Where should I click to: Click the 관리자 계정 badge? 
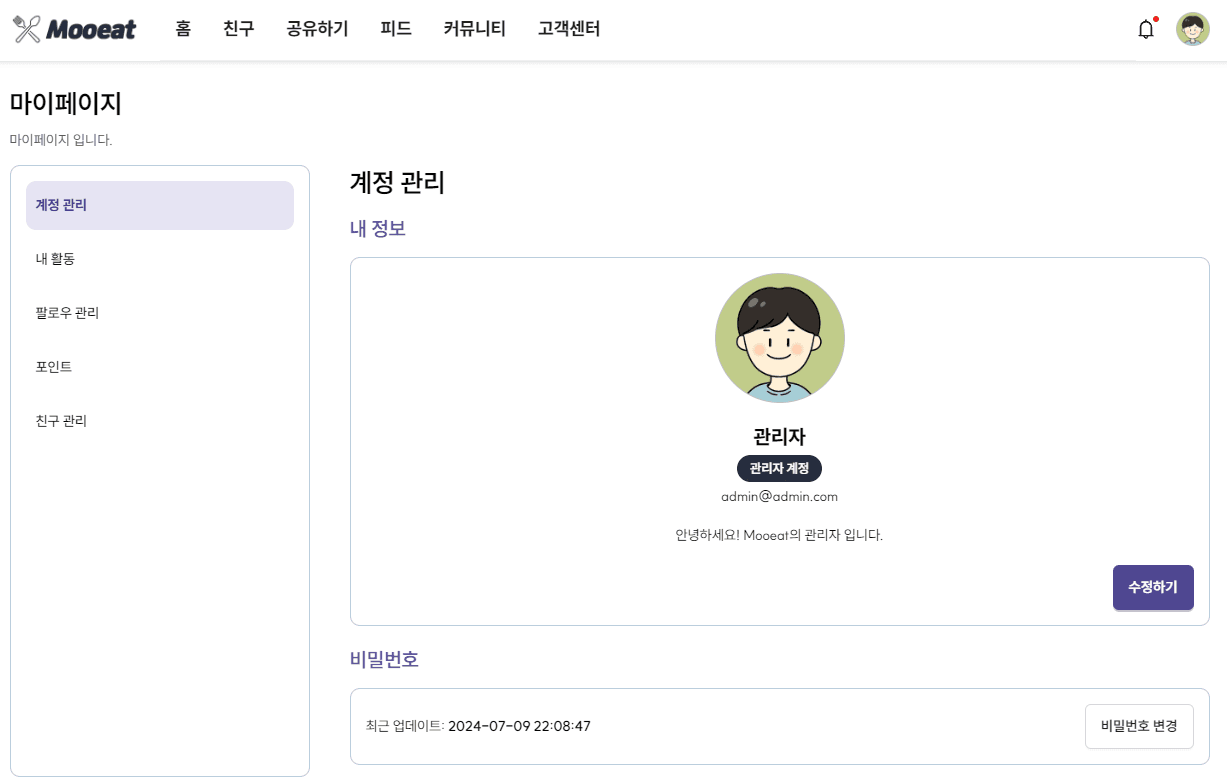780,468
